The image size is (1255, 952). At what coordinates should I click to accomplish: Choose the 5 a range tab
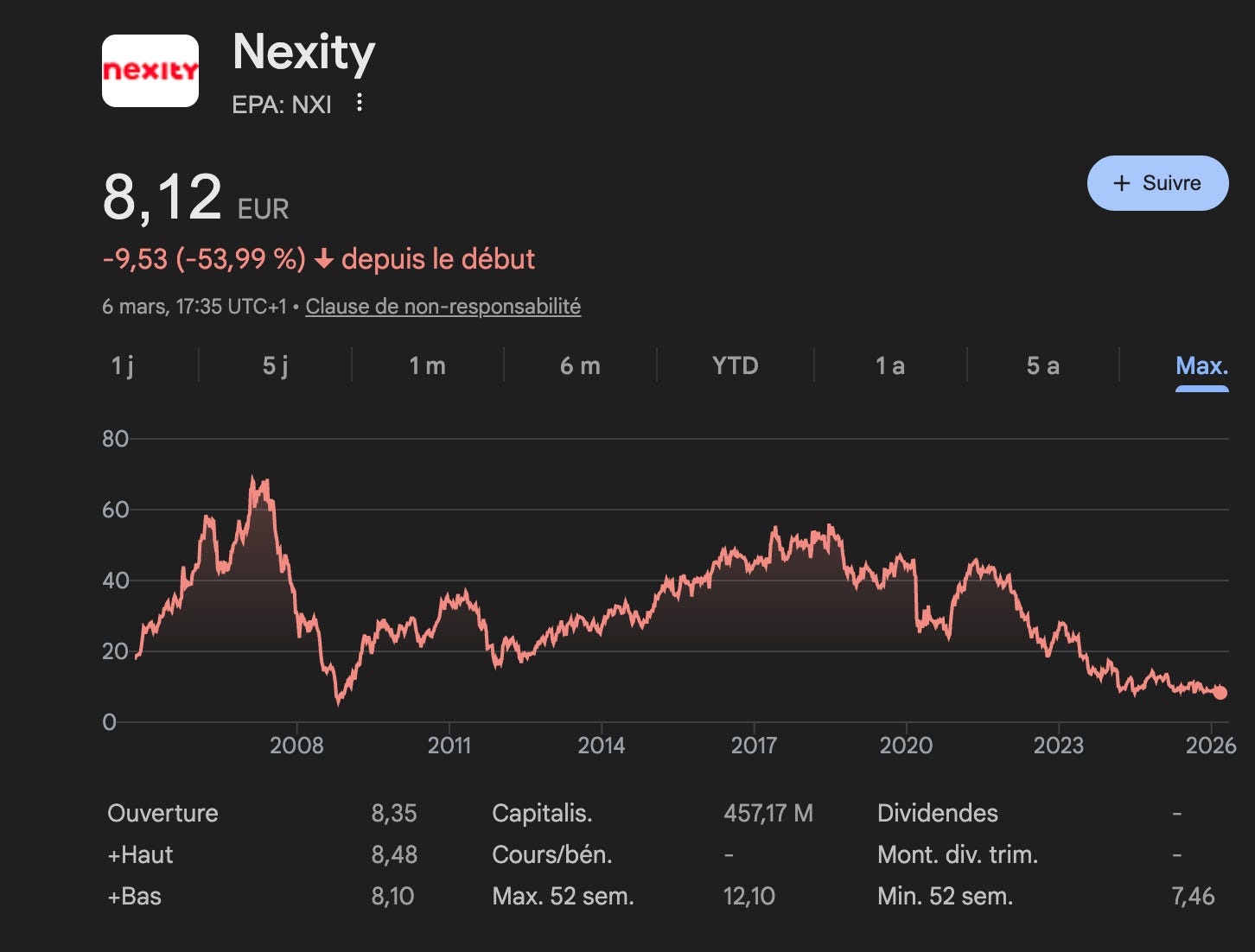(x=1042, y=365)
